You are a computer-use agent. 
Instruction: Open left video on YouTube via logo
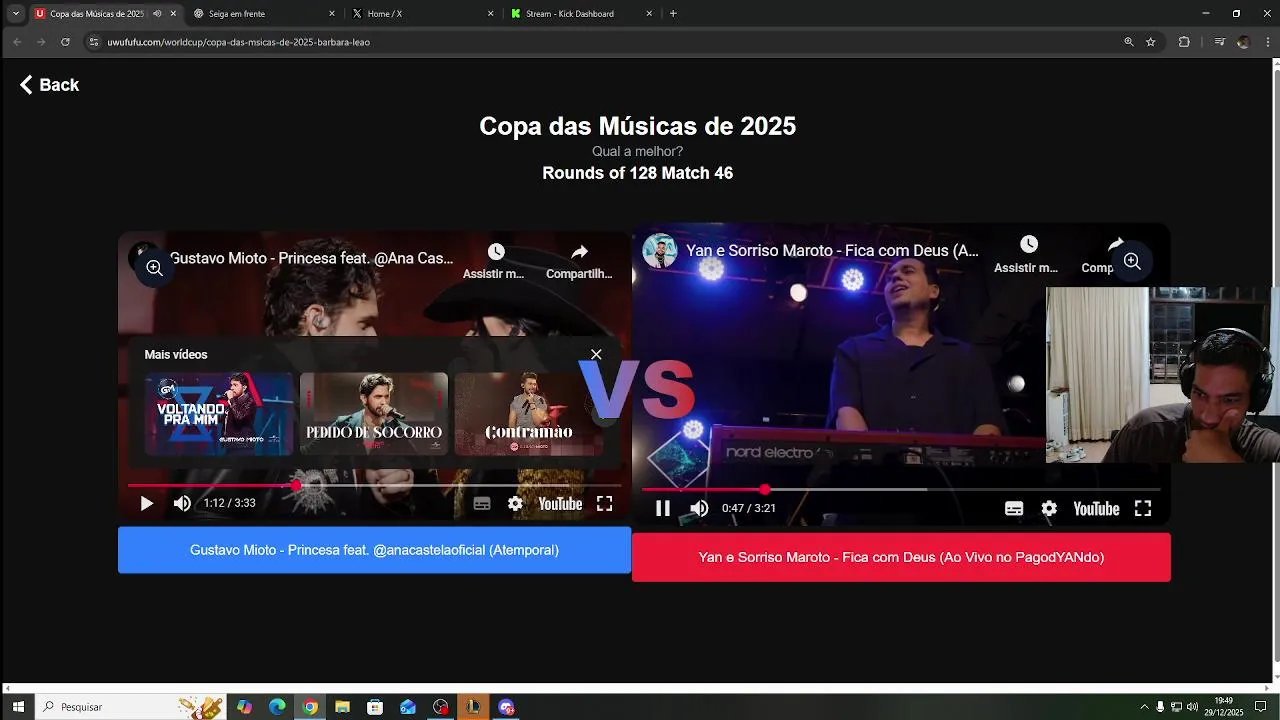(560, 504)
